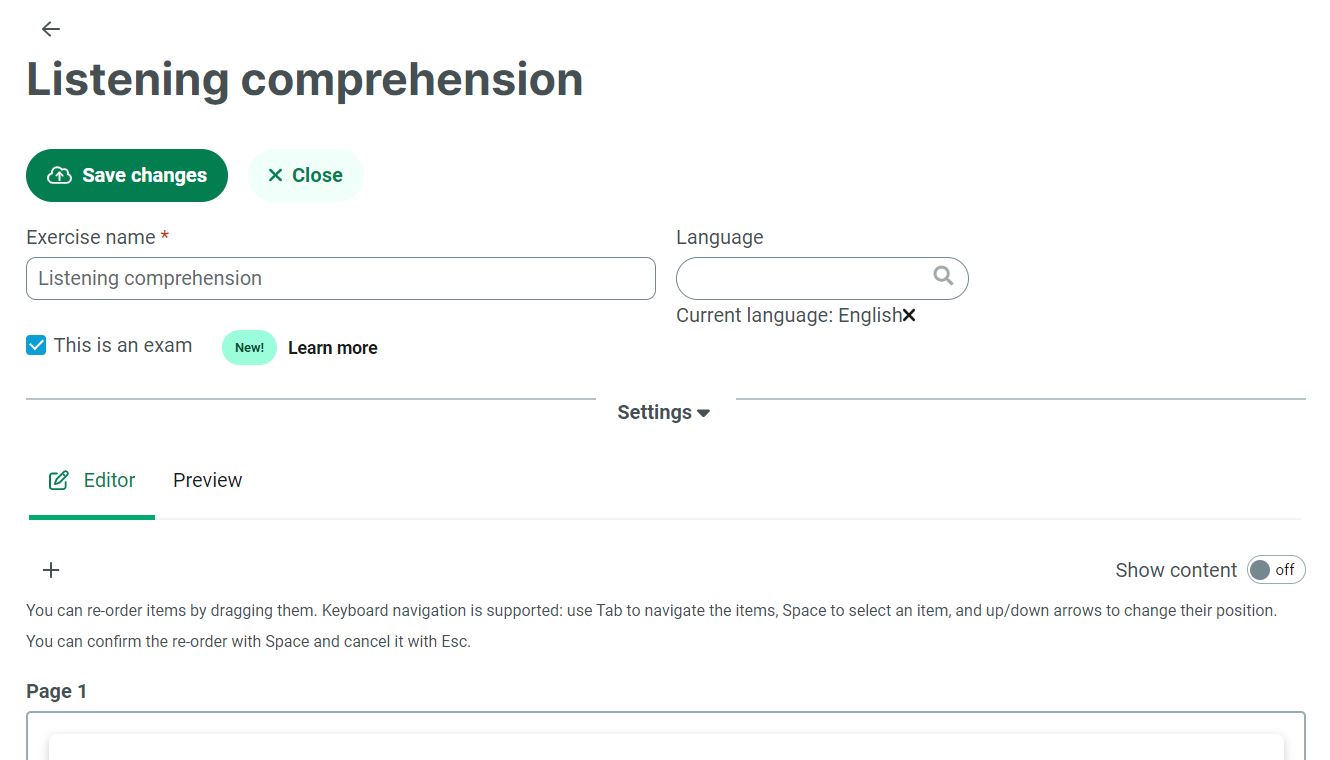This screenshot has height=760, width=1330.
Task: Click the Editor tab pencil icon
Action: [x=59, y=481]
